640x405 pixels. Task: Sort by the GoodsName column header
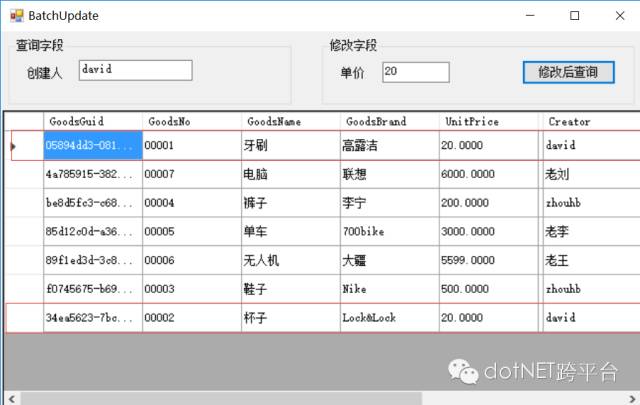pos(291,121)
